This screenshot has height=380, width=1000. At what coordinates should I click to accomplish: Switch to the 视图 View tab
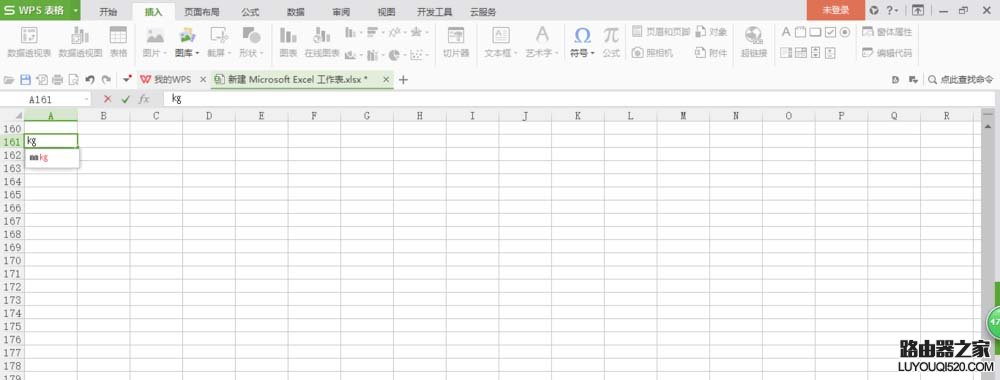pos(386,11)
